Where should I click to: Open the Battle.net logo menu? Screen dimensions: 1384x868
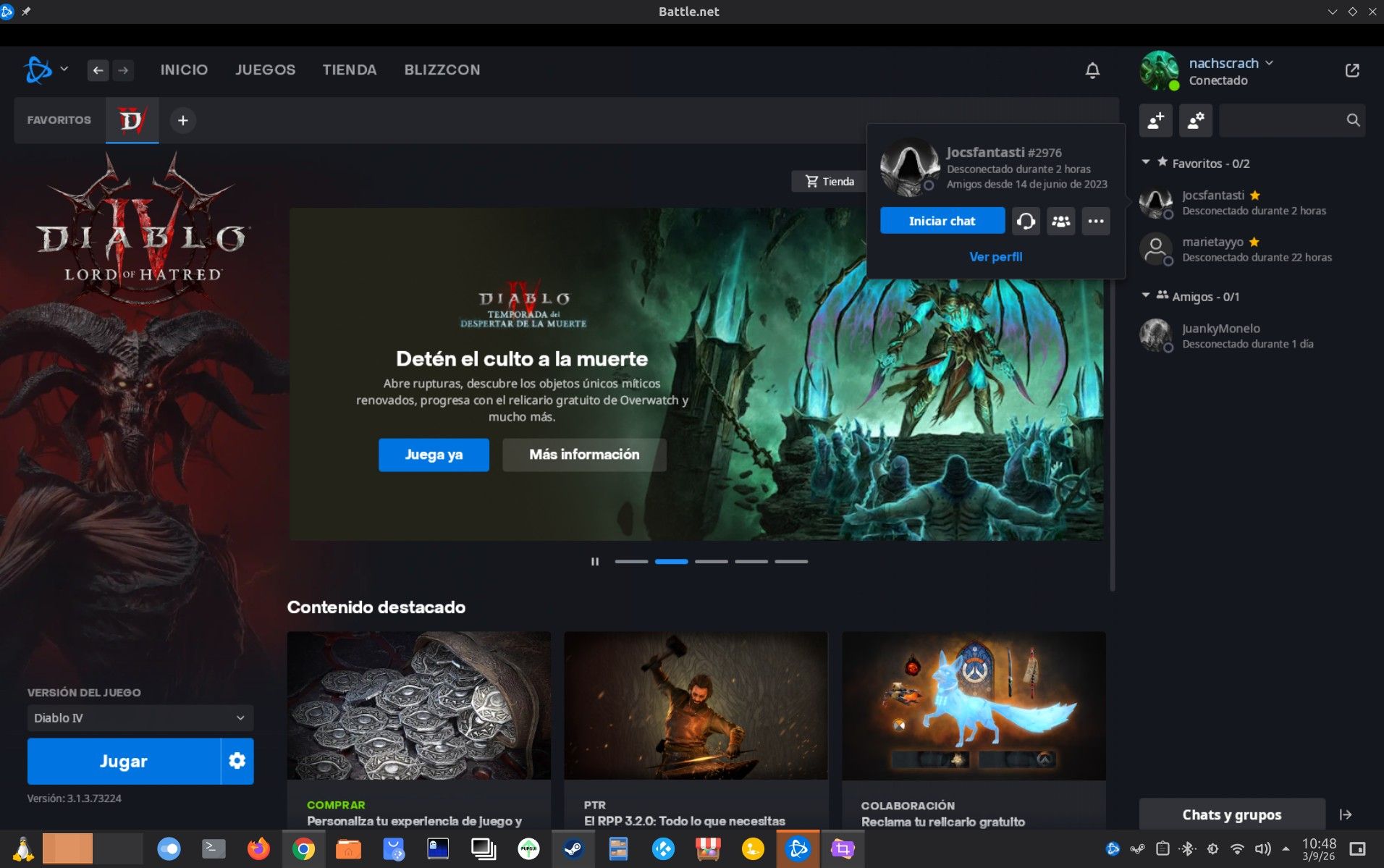38,70
